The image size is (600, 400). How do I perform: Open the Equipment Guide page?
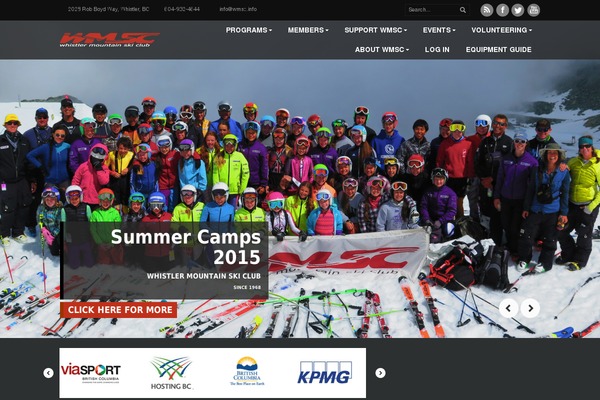(499, 49)
